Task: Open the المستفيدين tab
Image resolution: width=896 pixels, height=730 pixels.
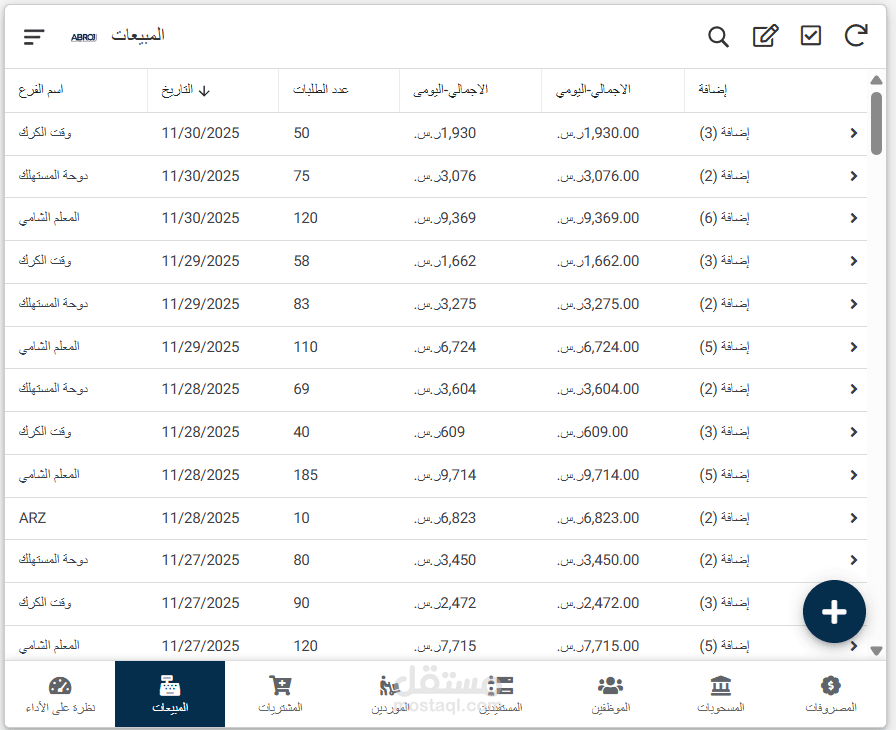Action: point(500,694)
